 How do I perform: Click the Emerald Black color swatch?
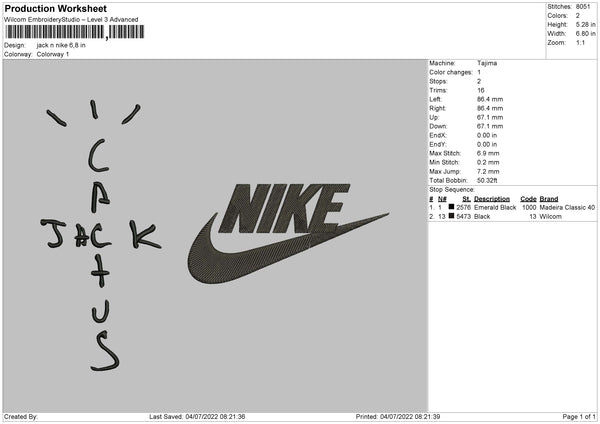[451, 207]
